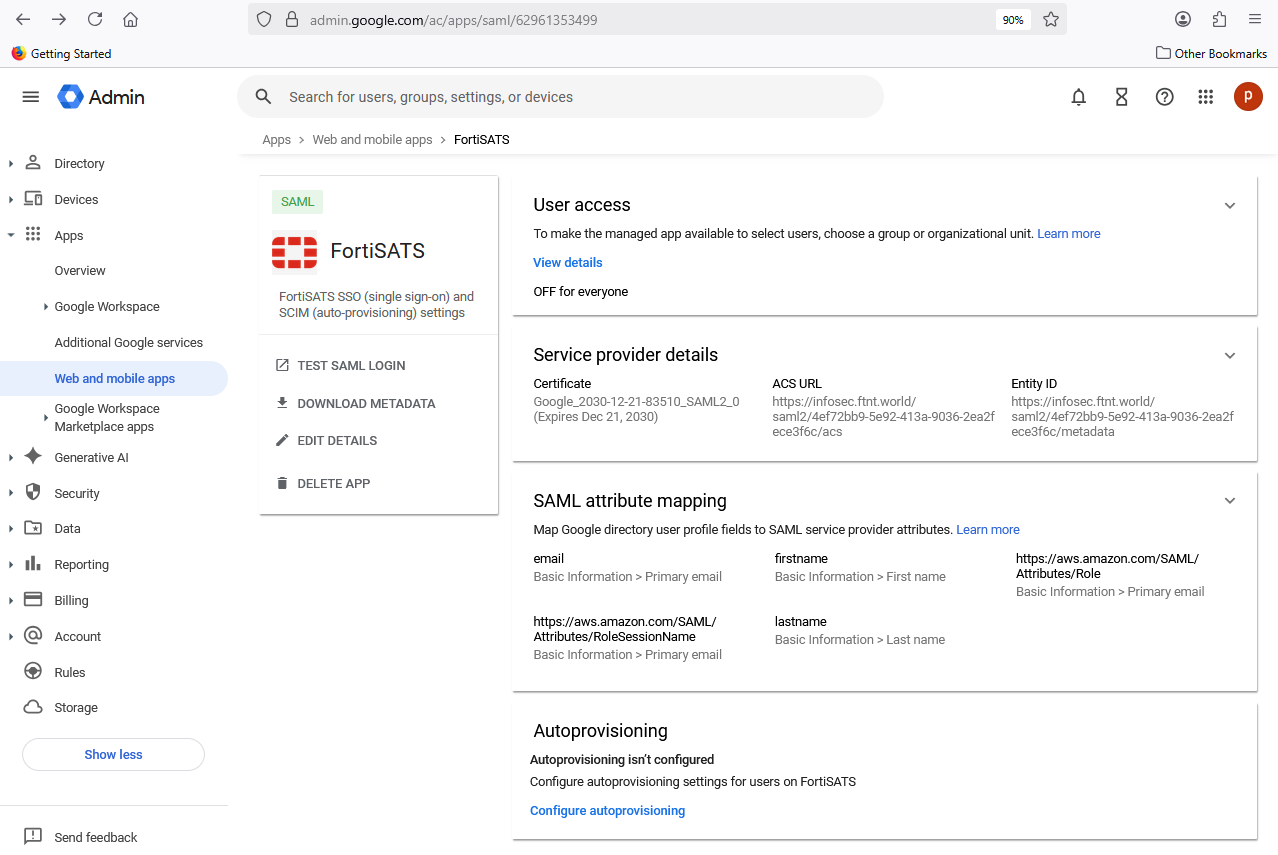Open the tasks hourglass icon
The width and height of the screenshot is (1278, 855).
[x=1121, y=97]
